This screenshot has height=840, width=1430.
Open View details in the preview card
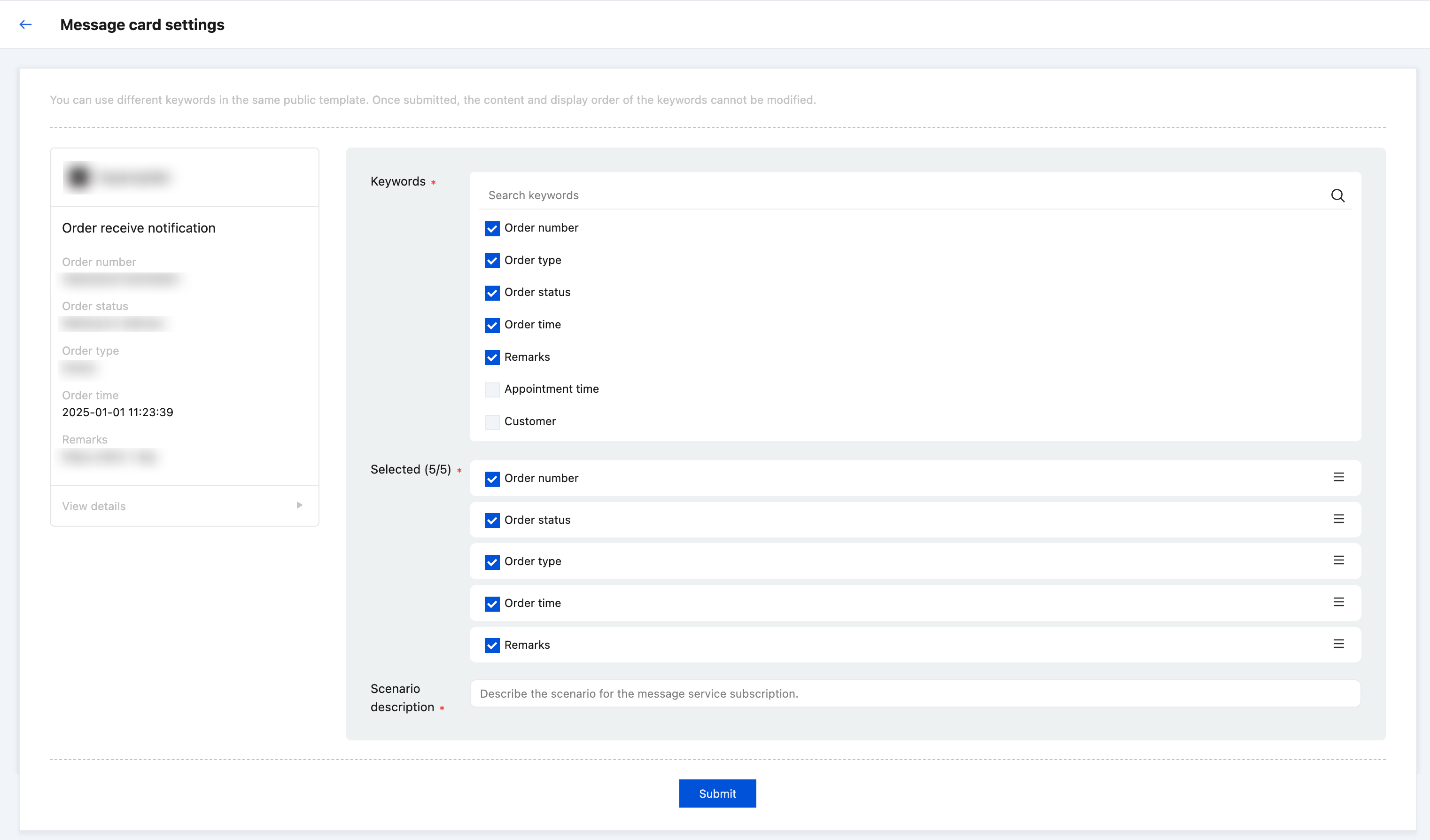click(94, 506)
